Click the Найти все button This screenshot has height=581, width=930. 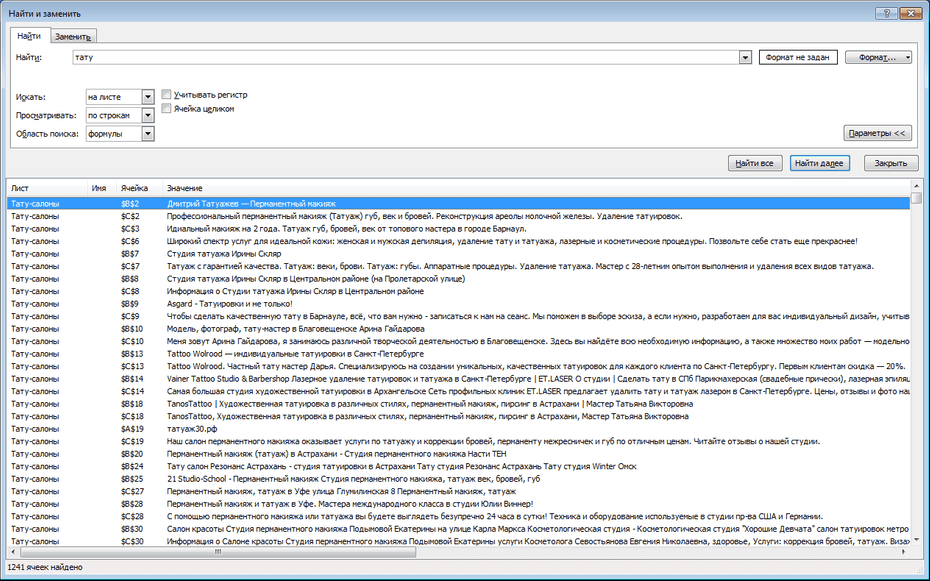(755, 163)
